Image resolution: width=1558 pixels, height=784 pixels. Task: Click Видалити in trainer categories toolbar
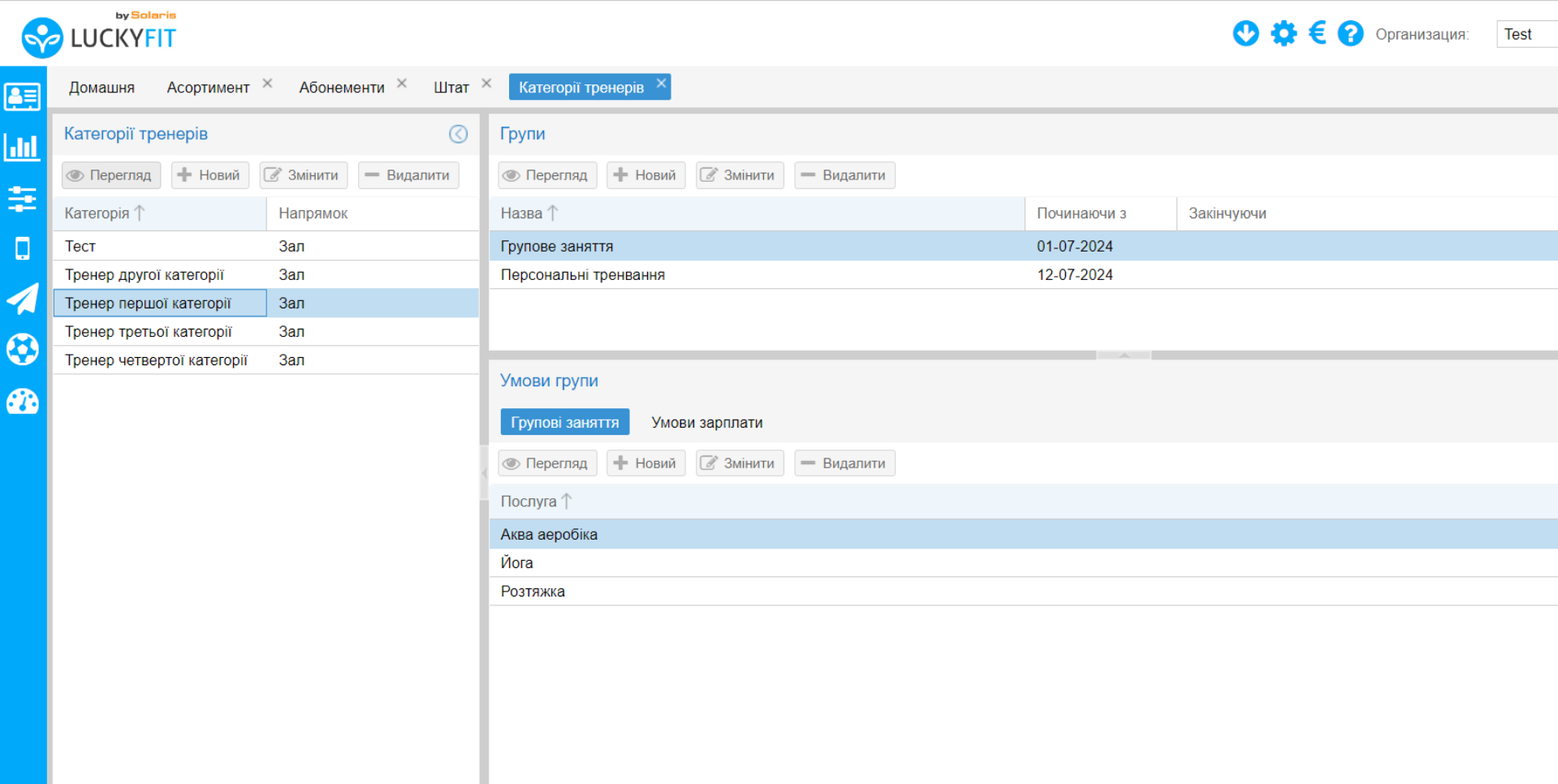point(408,175)
